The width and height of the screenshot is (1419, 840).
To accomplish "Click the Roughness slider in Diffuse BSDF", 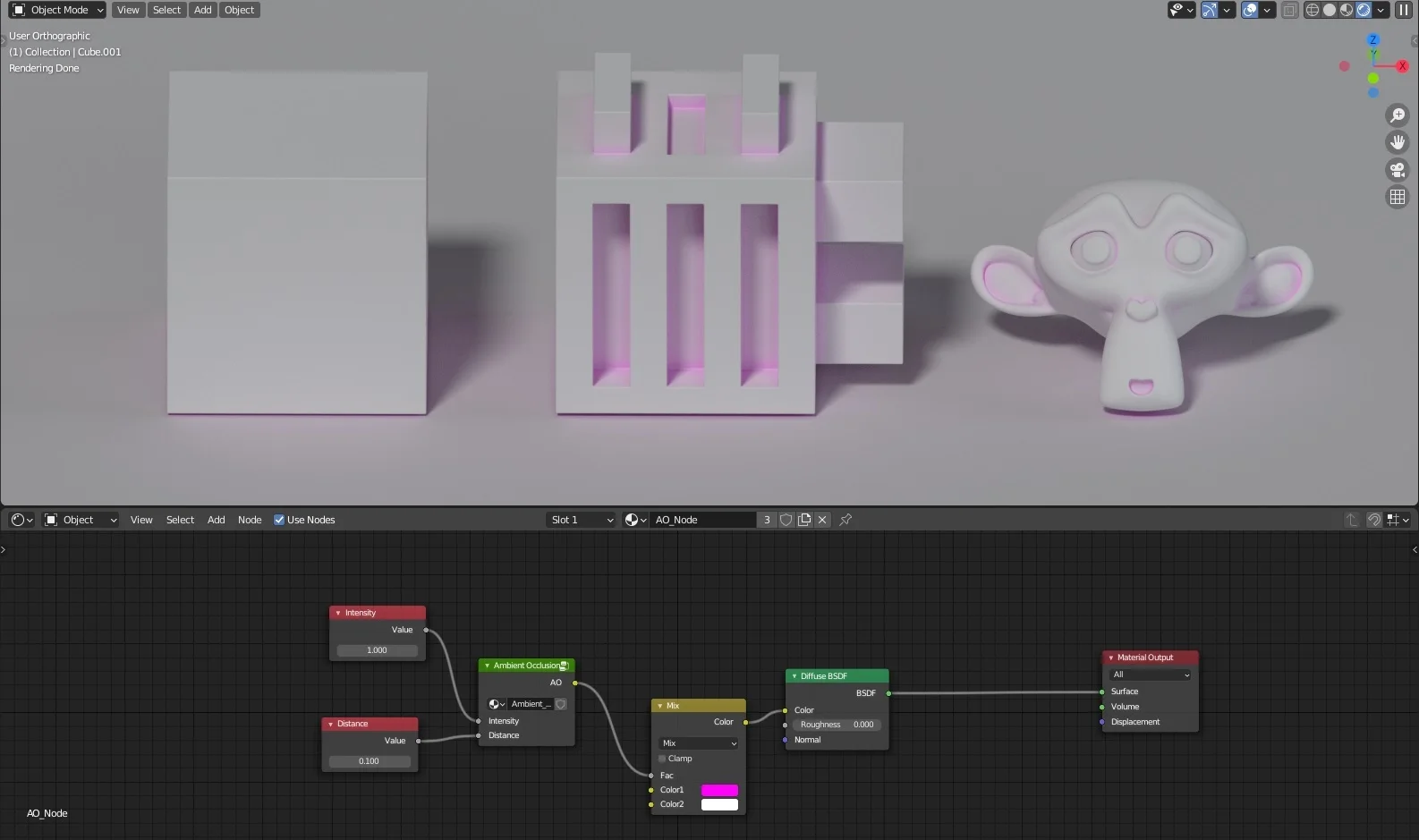I will coord(837,725).
